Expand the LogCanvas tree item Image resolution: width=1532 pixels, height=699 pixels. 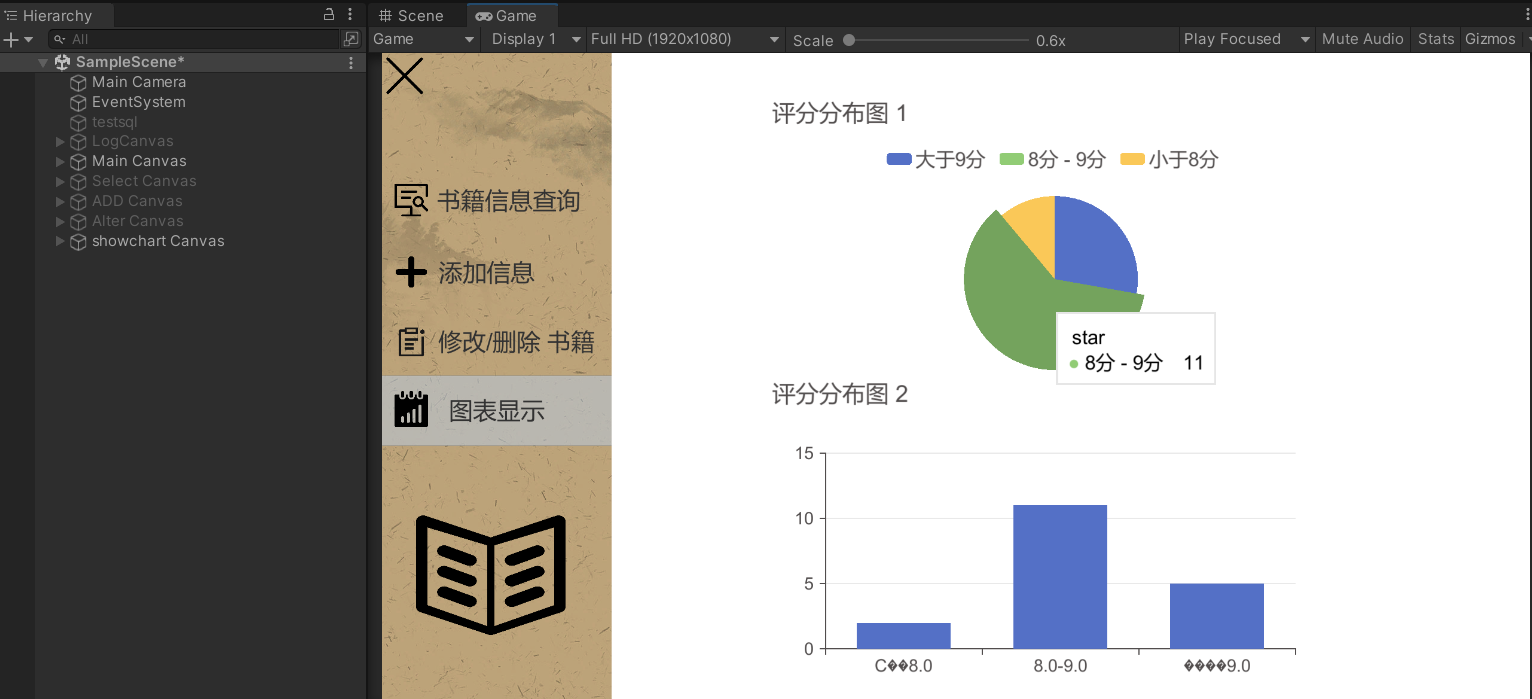coord(60,142)
